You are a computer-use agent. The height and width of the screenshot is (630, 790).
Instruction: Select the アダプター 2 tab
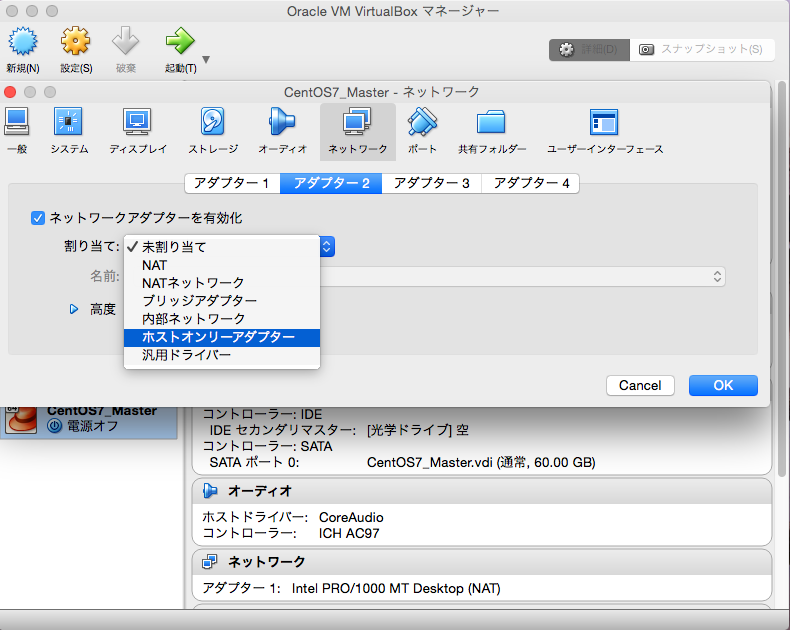tap(331, 183)
